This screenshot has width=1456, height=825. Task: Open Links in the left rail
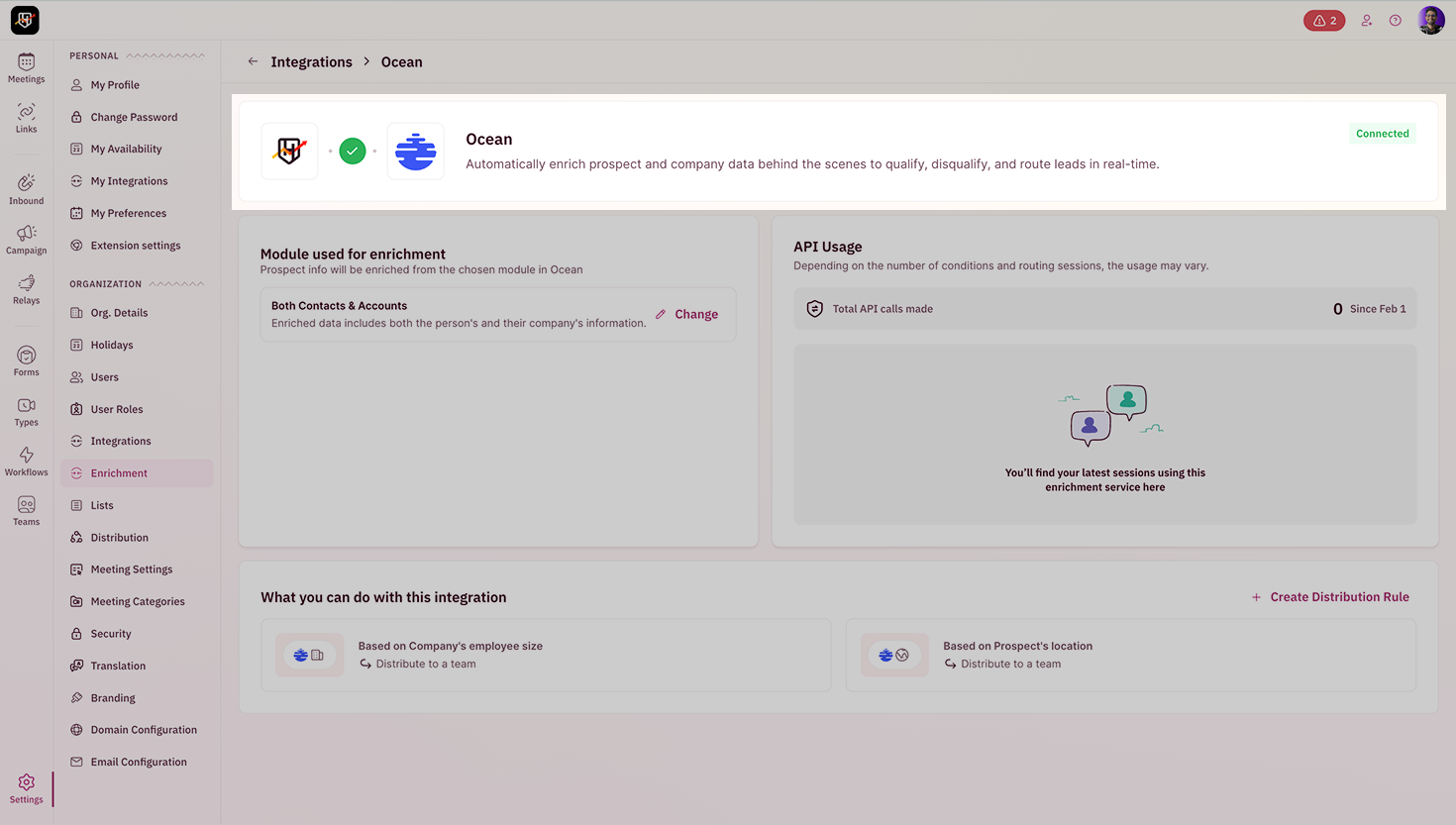(x=26, y=118)
